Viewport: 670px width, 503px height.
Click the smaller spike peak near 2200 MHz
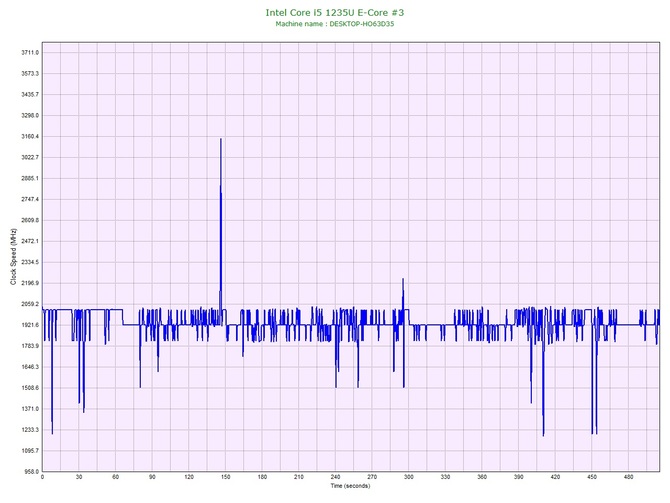pos(403,279)
